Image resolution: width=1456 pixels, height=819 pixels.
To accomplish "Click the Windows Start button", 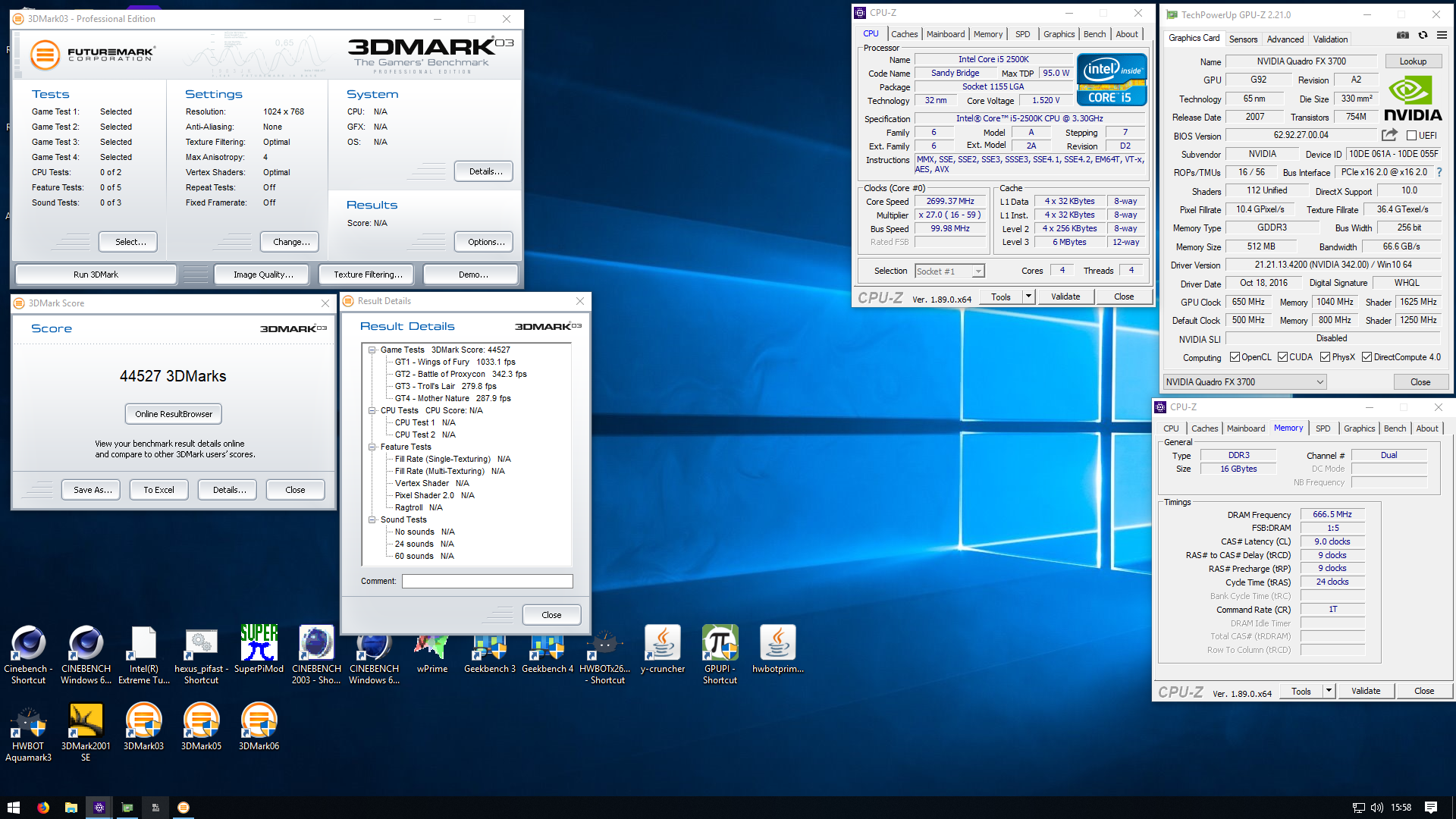I will tap(13, 808).
